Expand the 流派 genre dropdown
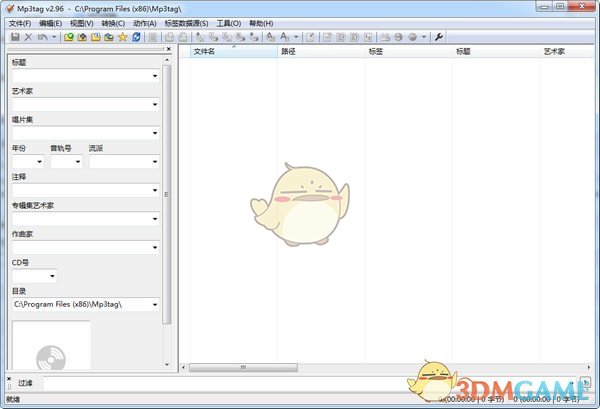 click(x=155, y=162)
